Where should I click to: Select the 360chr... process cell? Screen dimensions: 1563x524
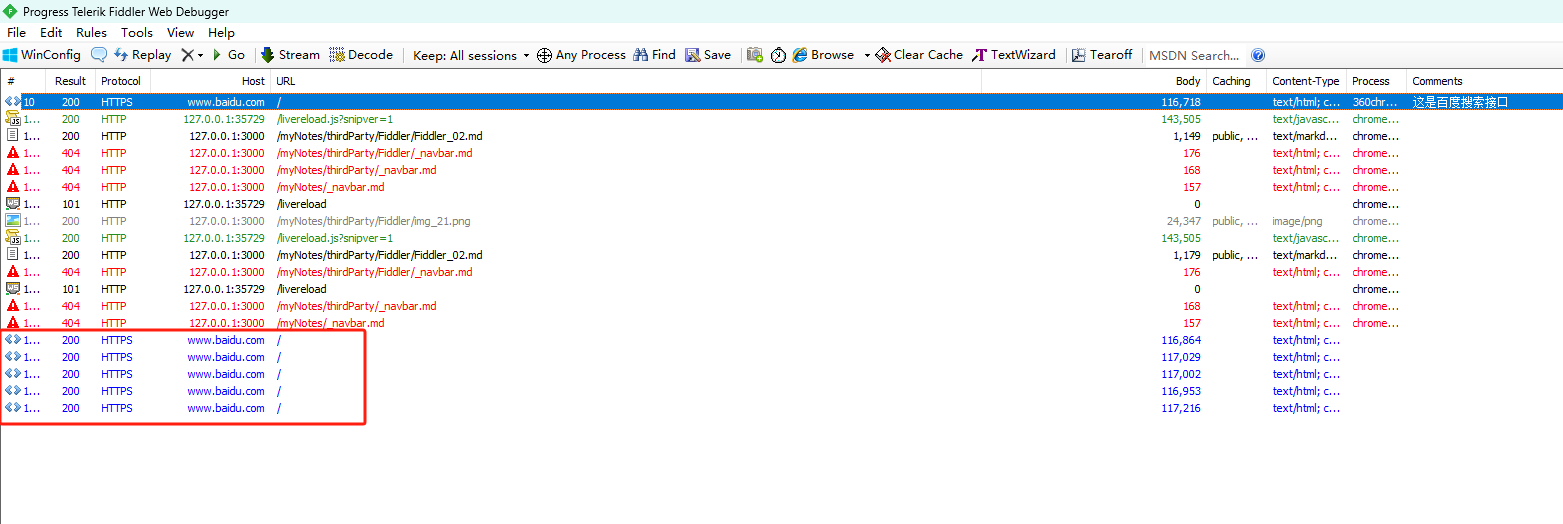pyautogui.click(x=1376, y=102)
